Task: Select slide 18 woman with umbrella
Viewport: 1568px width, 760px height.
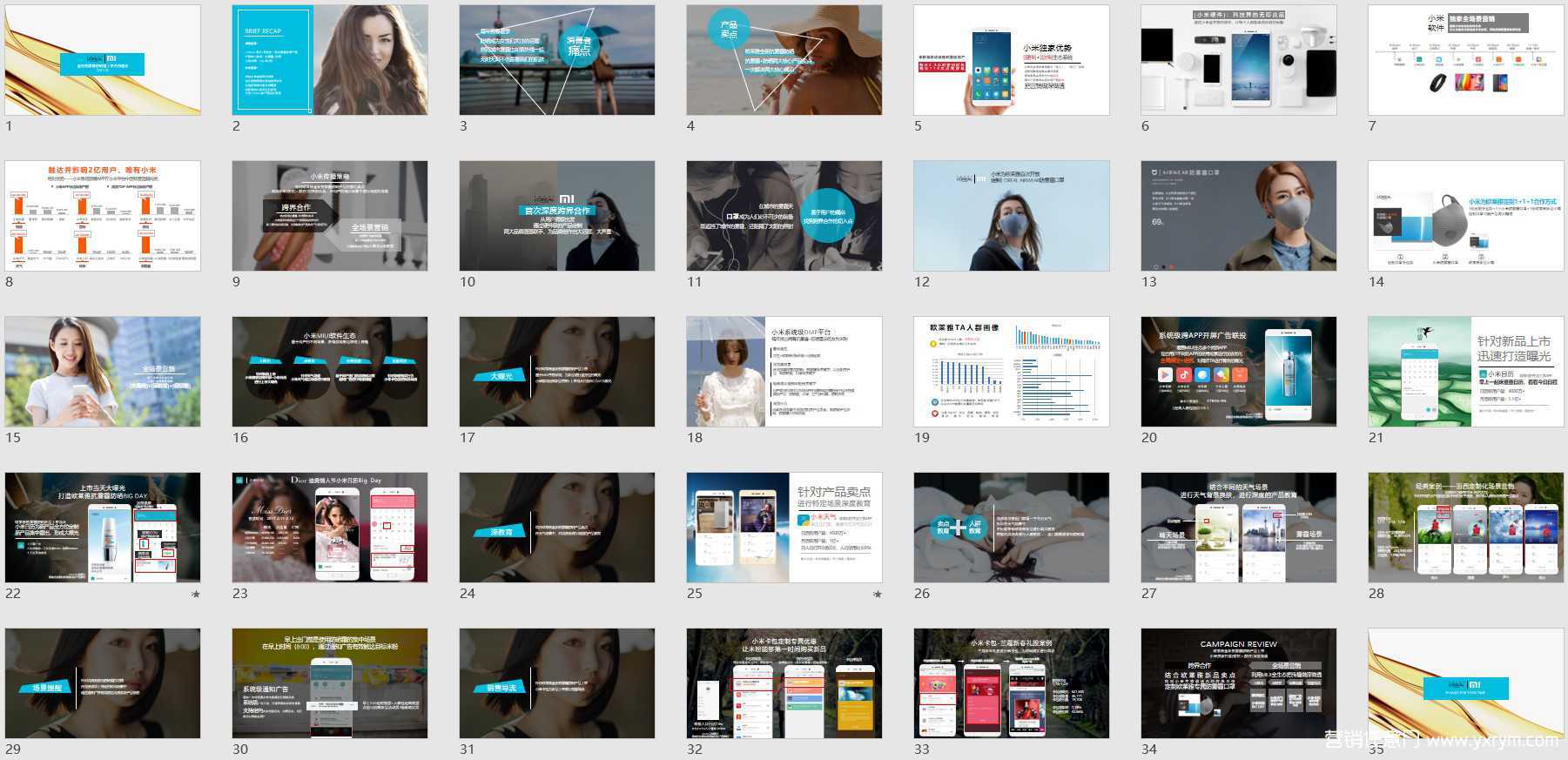Action: coord(784,372)
